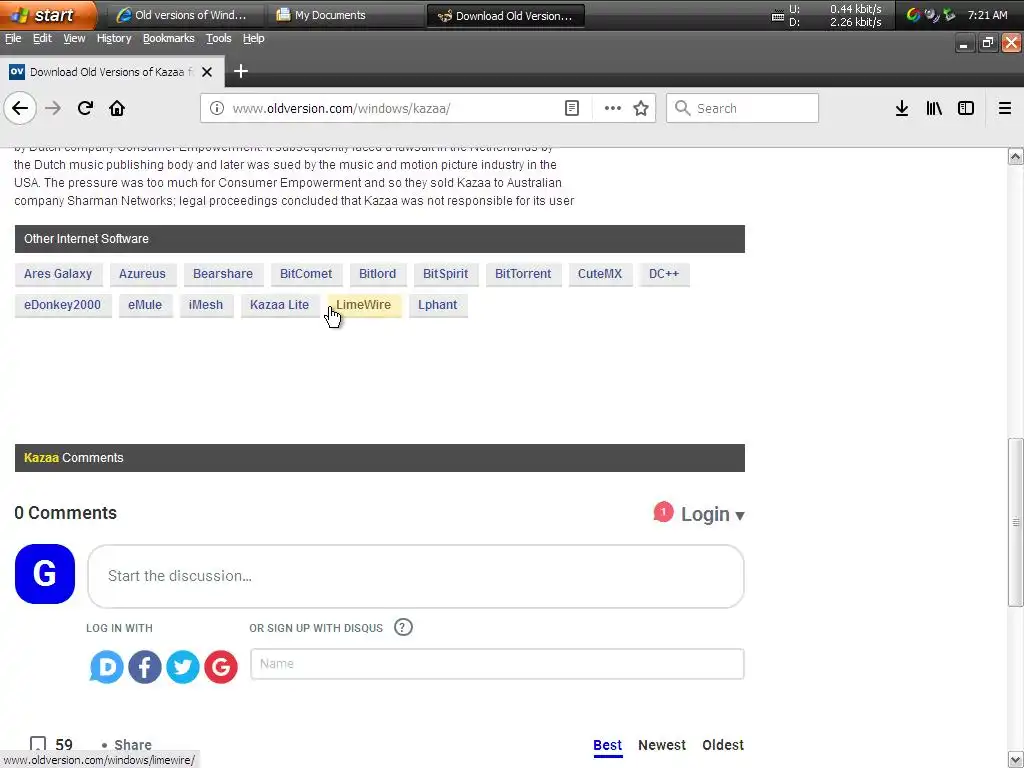Open the Lphant link
Image resolution: width=1024 pixels, height=768 pixels.
coord(438,305)
